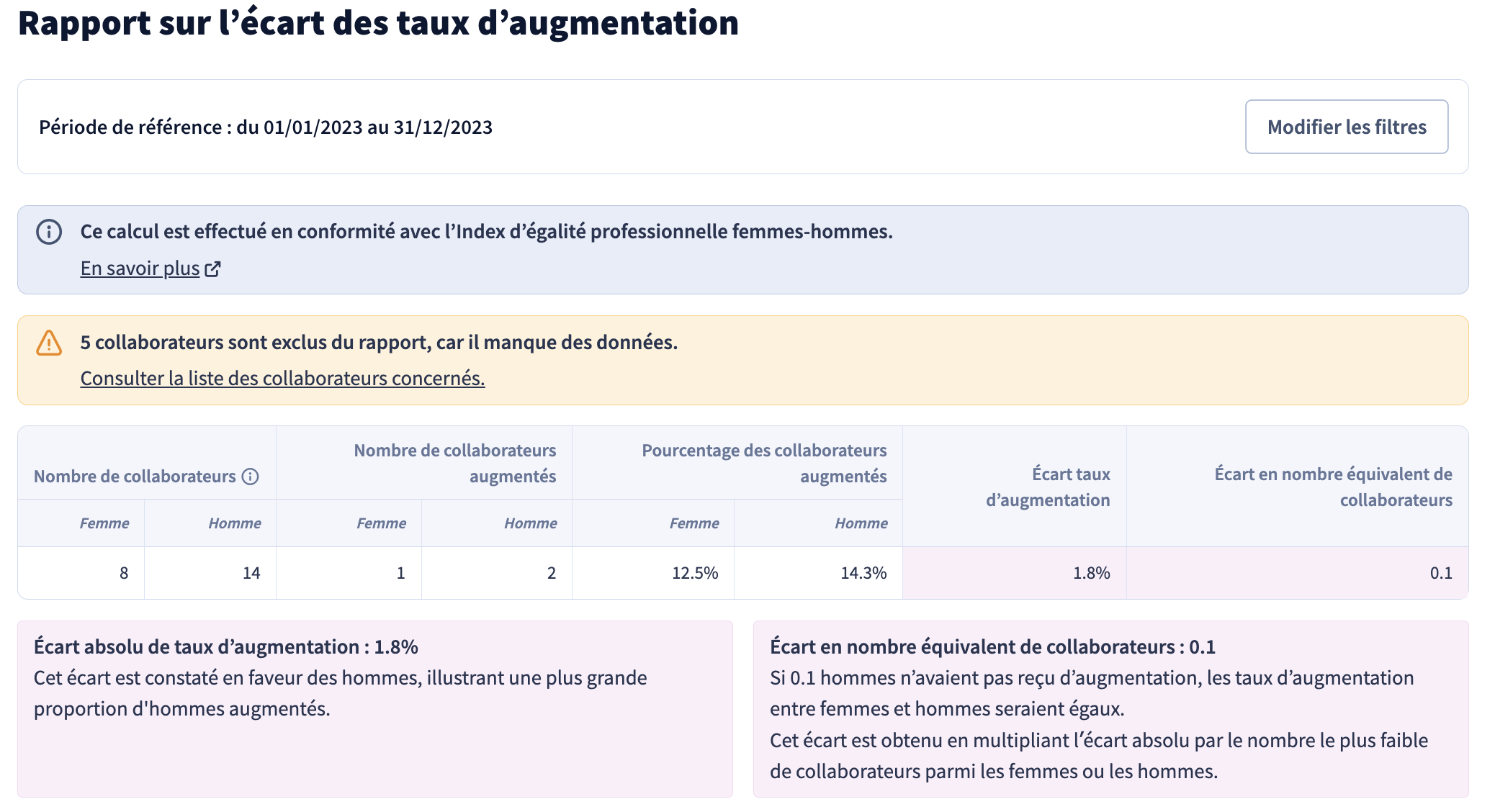
Task: Select the 1.8% écart taux cell
Action: coord(1014,573)
